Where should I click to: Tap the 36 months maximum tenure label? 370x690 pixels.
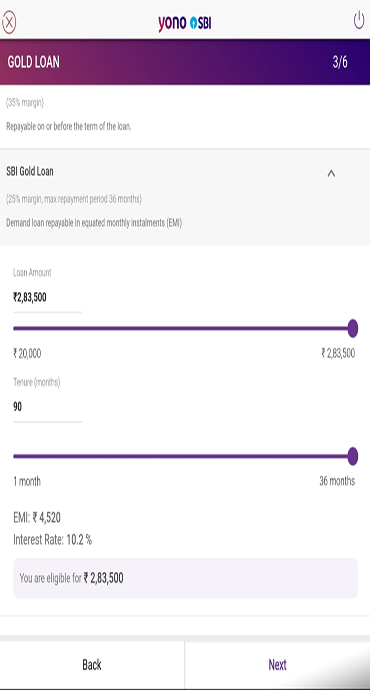[x=337, y=481]
